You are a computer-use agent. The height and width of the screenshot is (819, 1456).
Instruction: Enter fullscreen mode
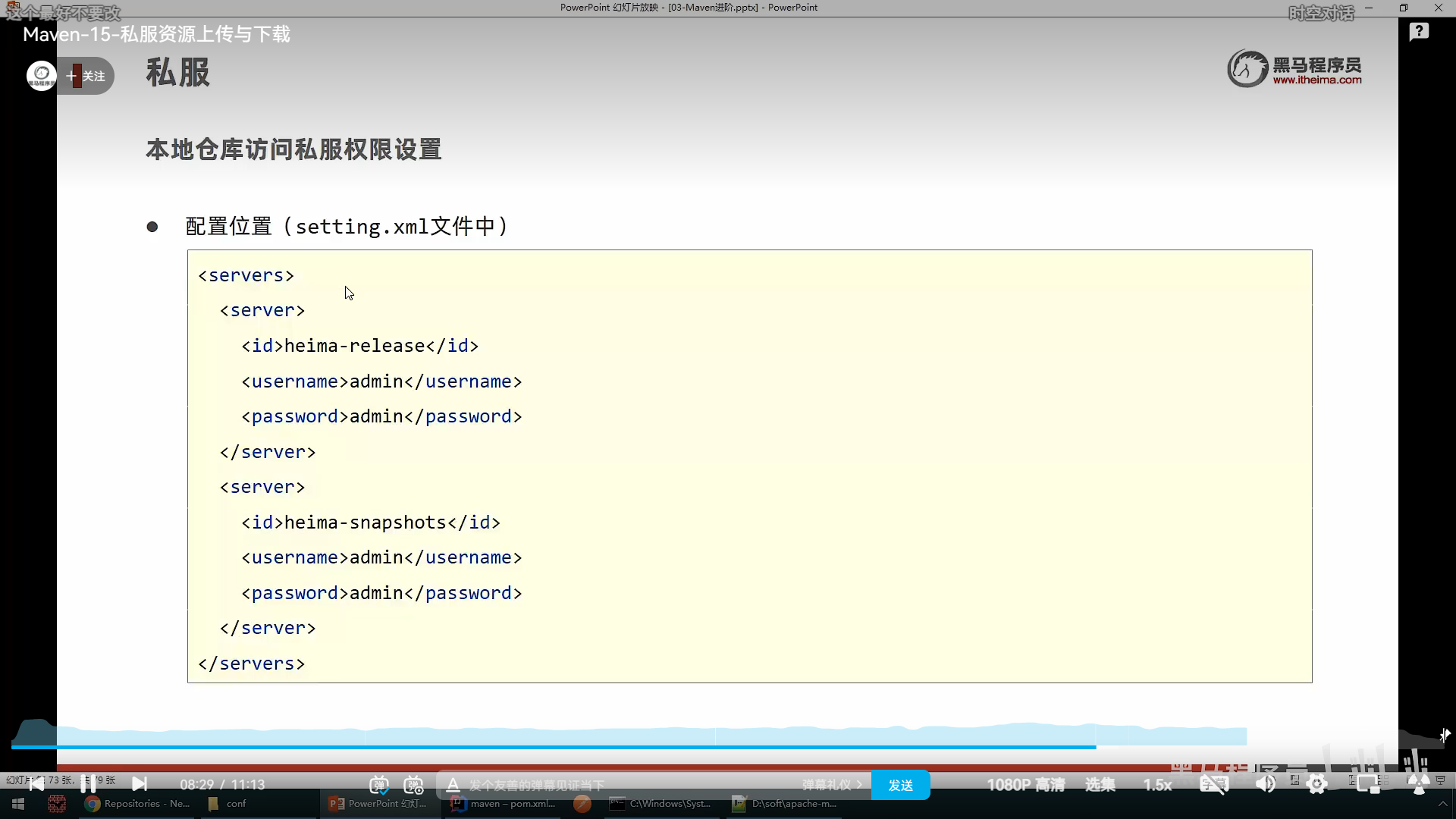tap(1418, 785)
